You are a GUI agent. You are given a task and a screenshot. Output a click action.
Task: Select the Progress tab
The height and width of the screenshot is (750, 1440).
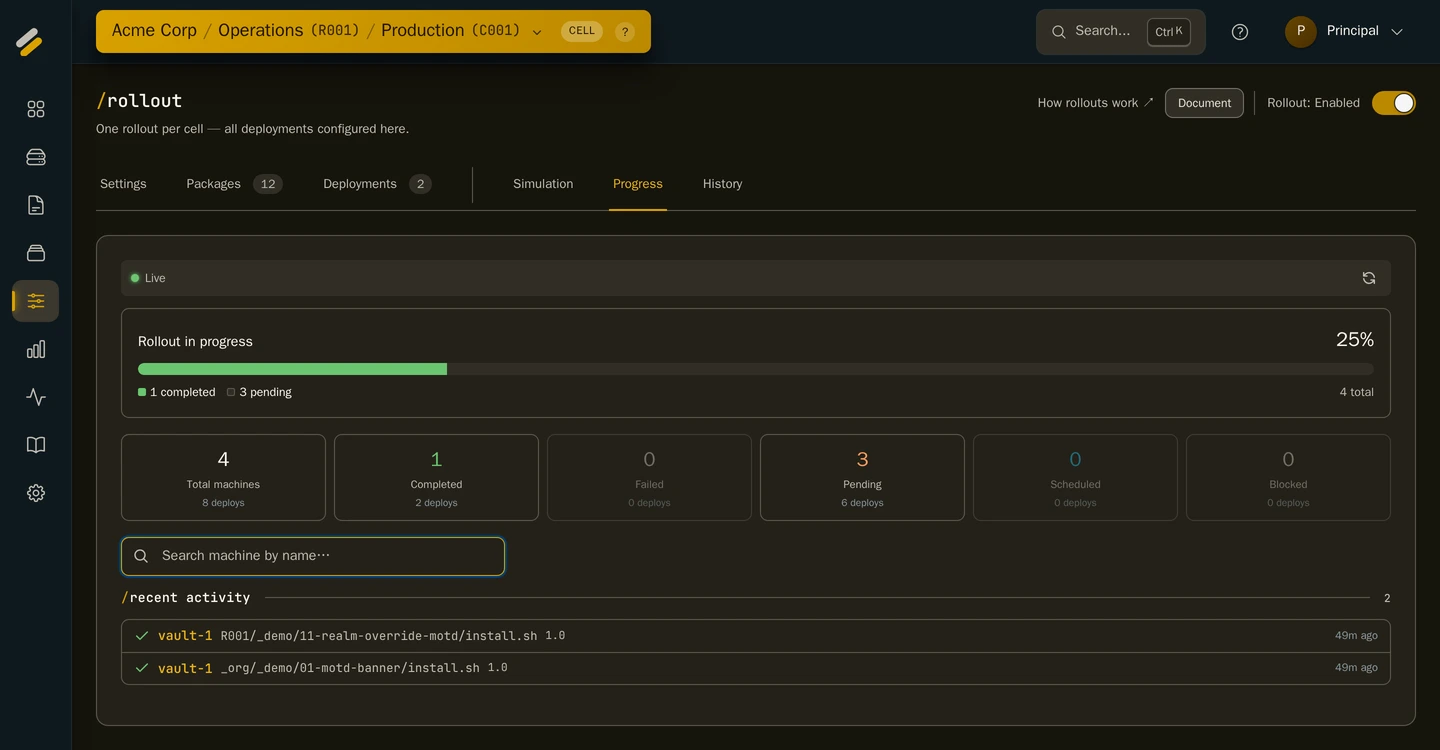click(x=638, y=184)
